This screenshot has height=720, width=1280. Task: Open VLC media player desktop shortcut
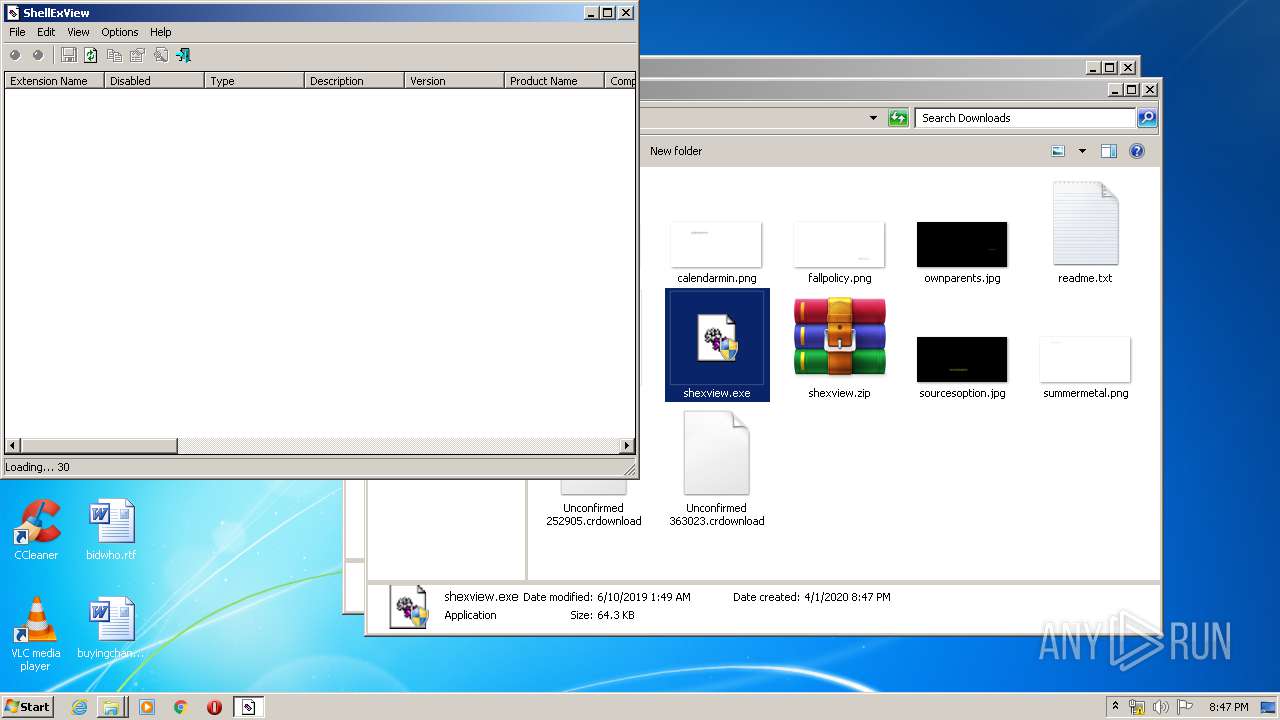[x=36, y=634]
